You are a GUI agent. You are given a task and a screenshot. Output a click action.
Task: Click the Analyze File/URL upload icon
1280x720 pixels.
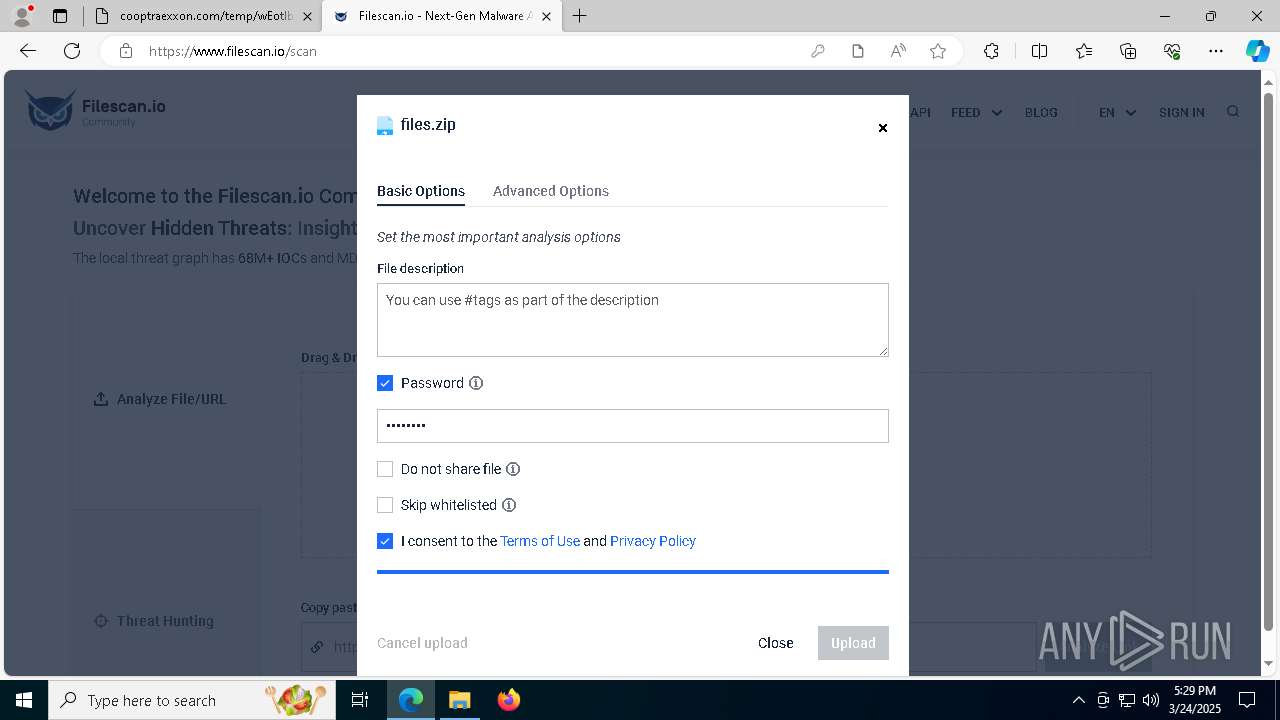pos(101,399)
